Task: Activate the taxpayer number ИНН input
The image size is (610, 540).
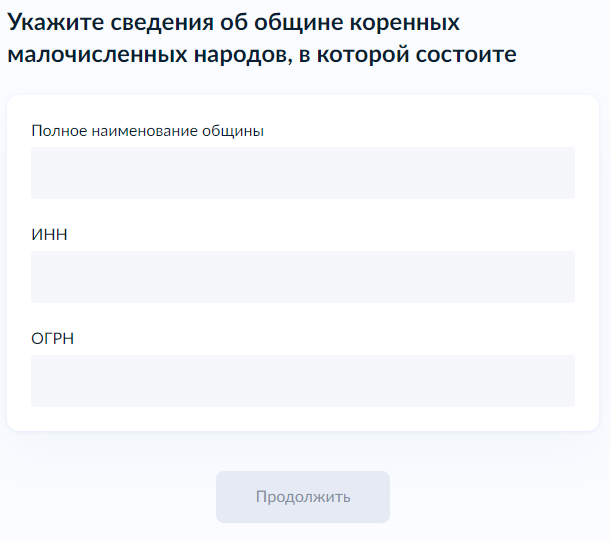Action: [303, 277]
